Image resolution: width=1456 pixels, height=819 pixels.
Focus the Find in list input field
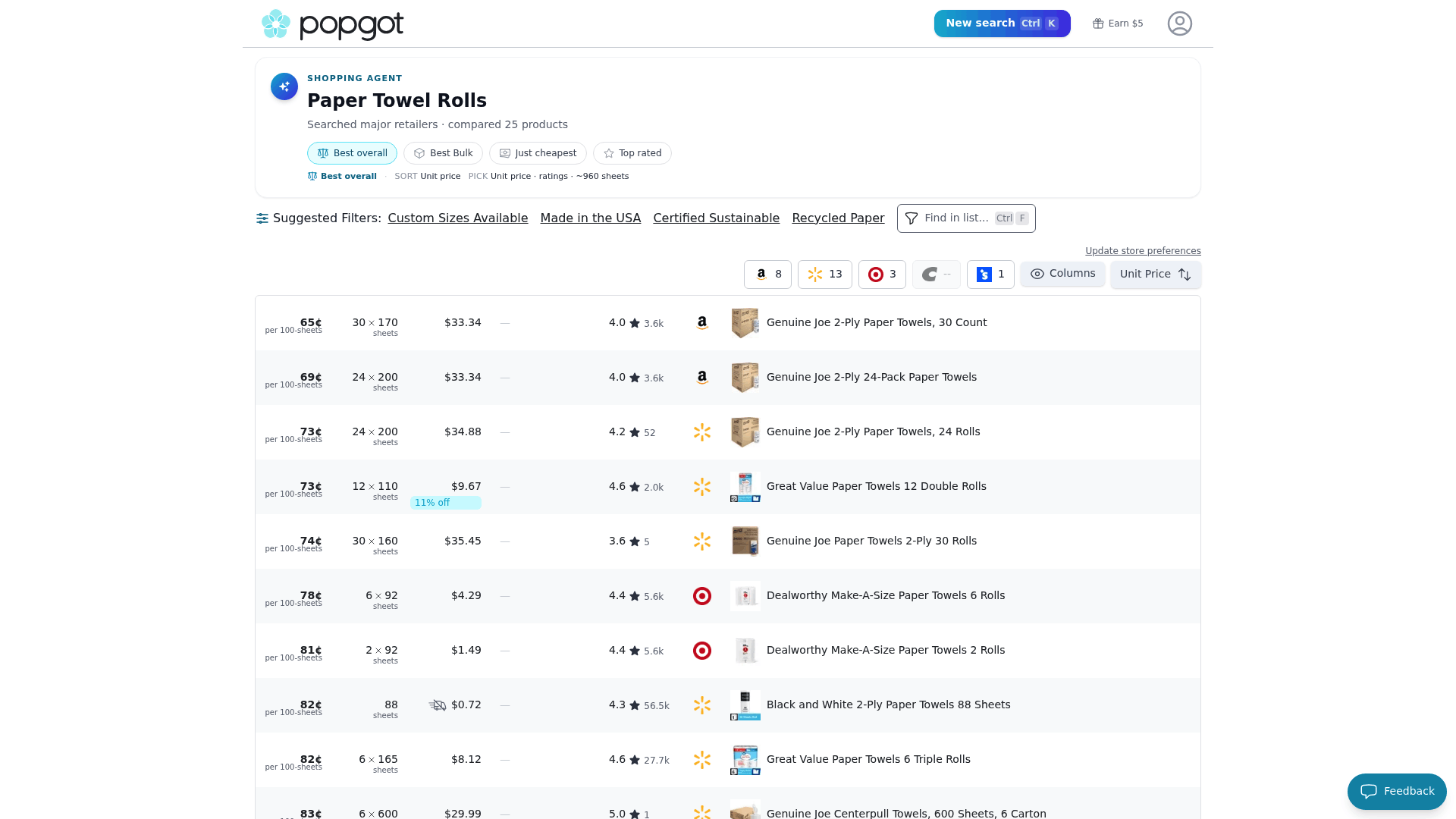966,218
